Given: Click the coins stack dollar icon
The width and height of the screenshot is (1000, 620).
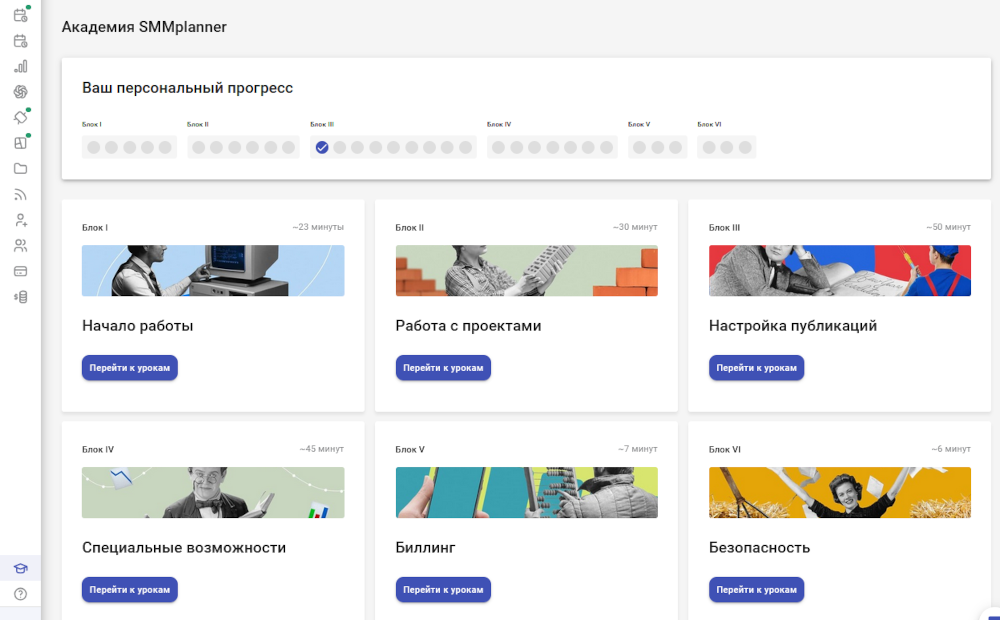Looking at the screenshot, I should (20, 297).
